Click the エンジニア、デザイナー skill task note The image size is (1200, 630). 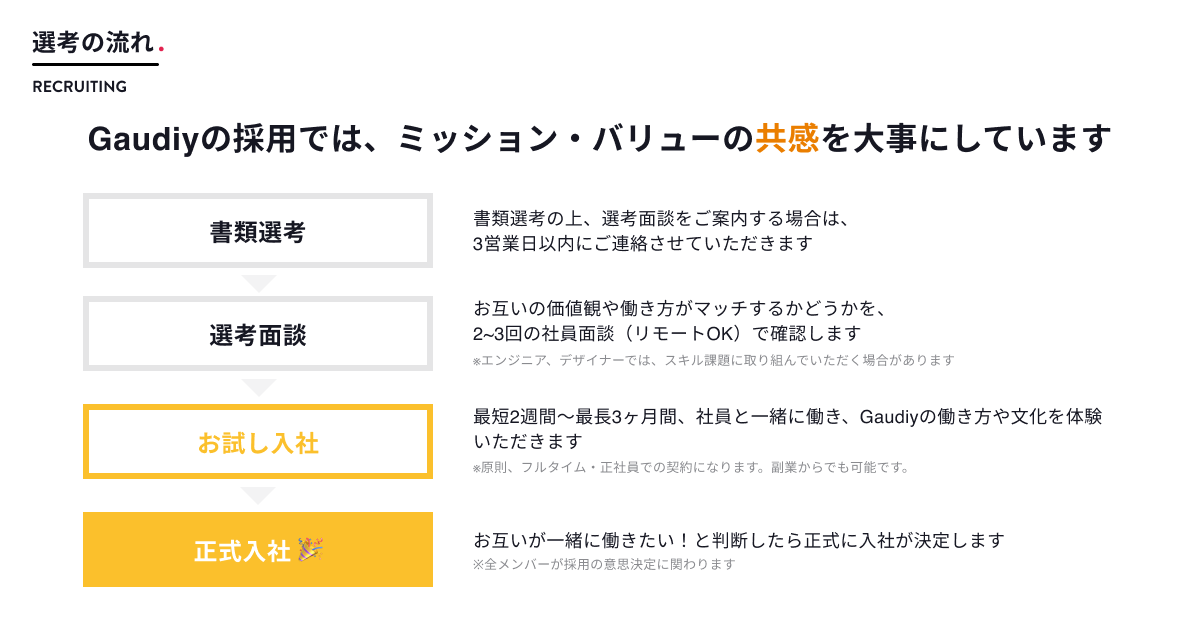coord(714,360)
